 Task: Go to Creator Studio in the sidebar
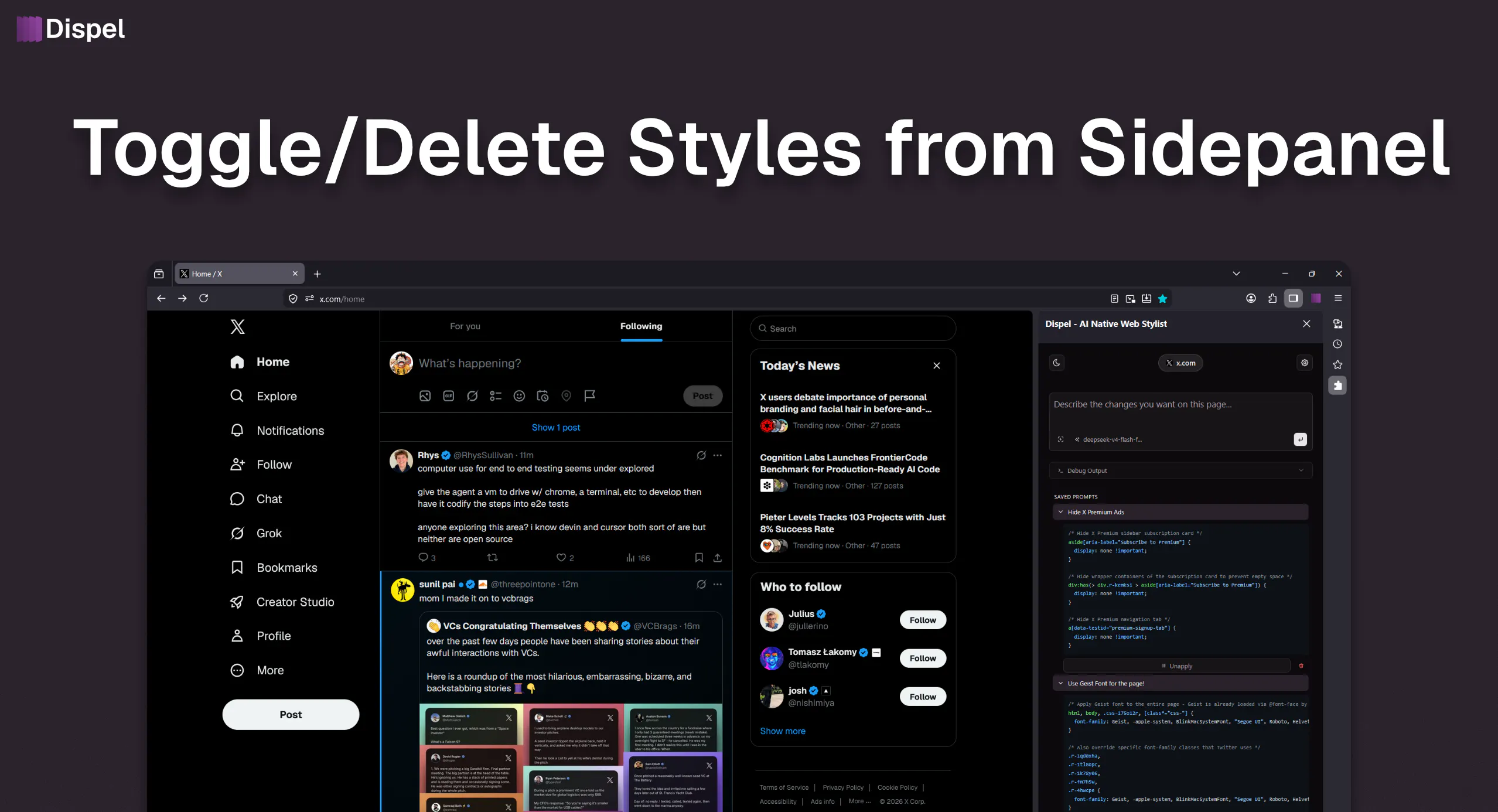(282, 602)
